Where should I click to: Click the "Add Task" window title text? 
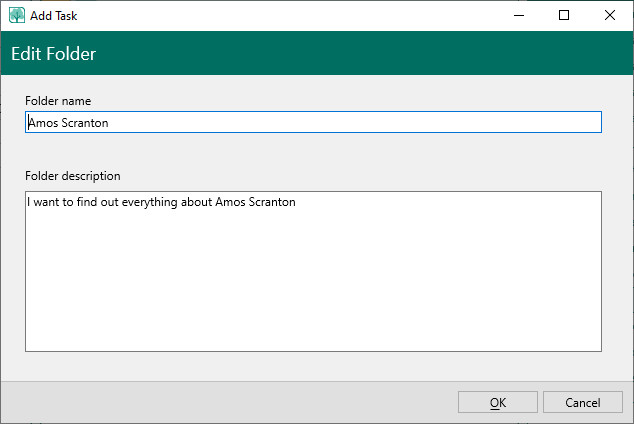[56, 16]
